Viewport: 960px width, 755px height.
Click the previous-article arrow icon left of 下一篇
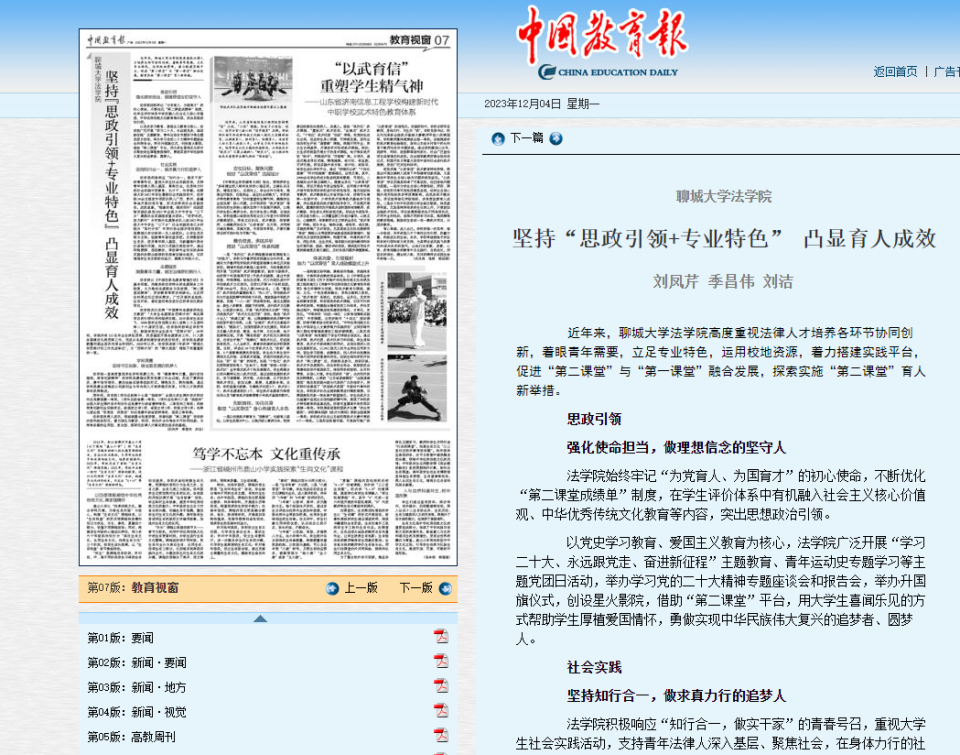(x=497, y=138)
